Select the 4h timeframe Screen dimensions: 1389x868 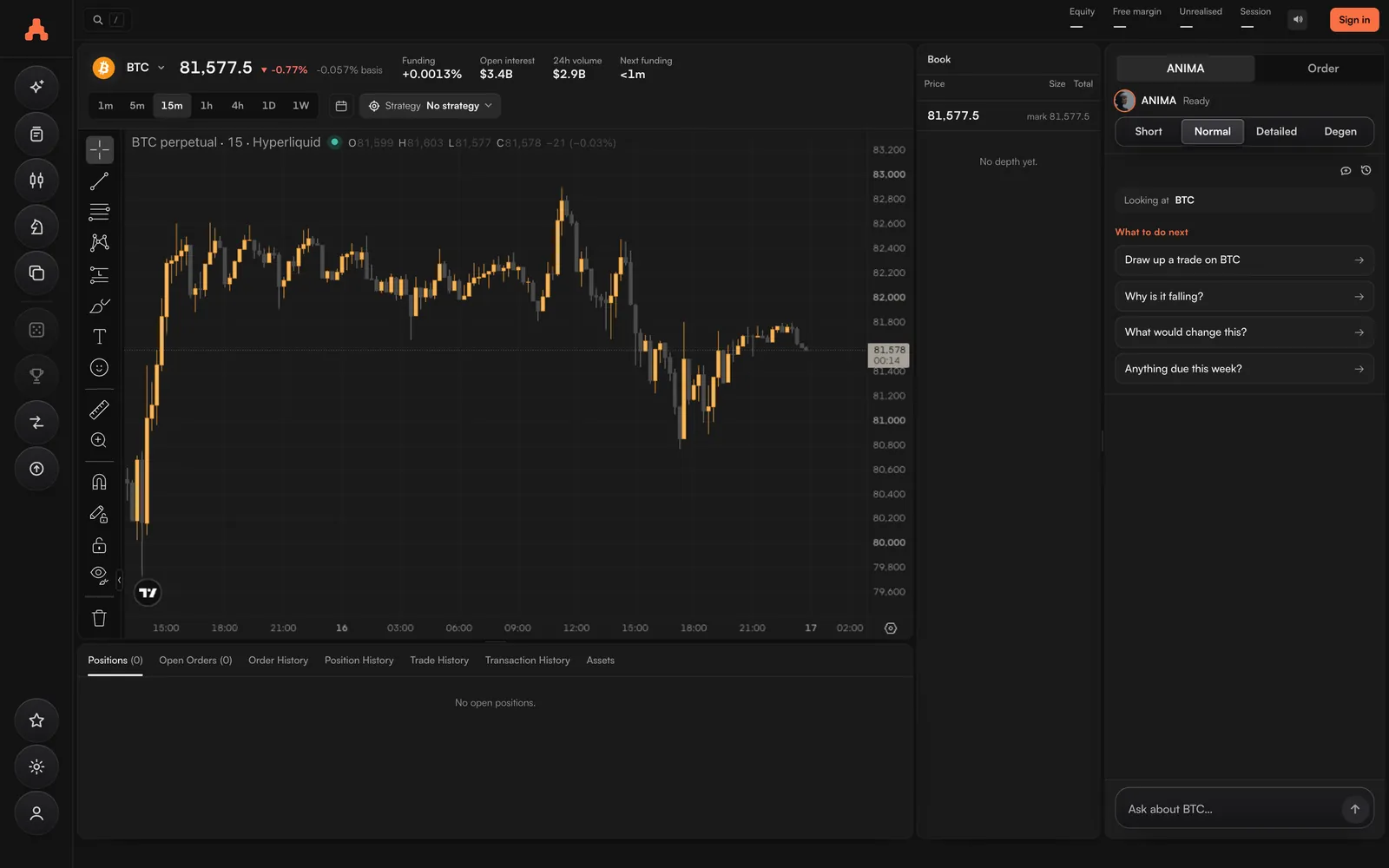pos(237,106)
